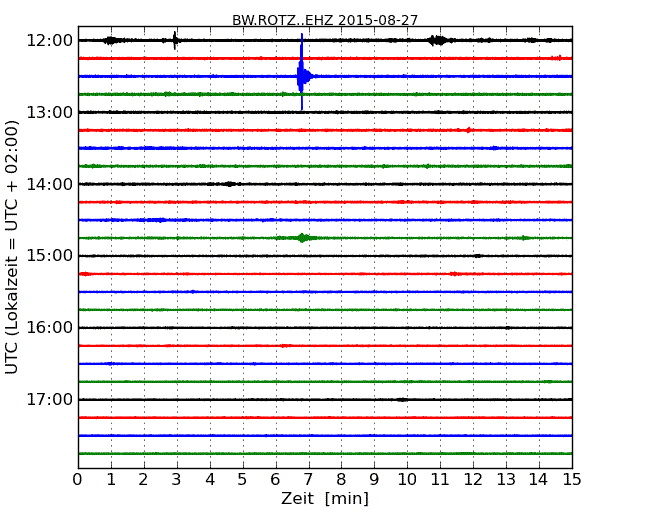Click the x-axis tick label 3
Image resolution: width=650 pixels, height=520 pixels.
[x=177, y=480]
